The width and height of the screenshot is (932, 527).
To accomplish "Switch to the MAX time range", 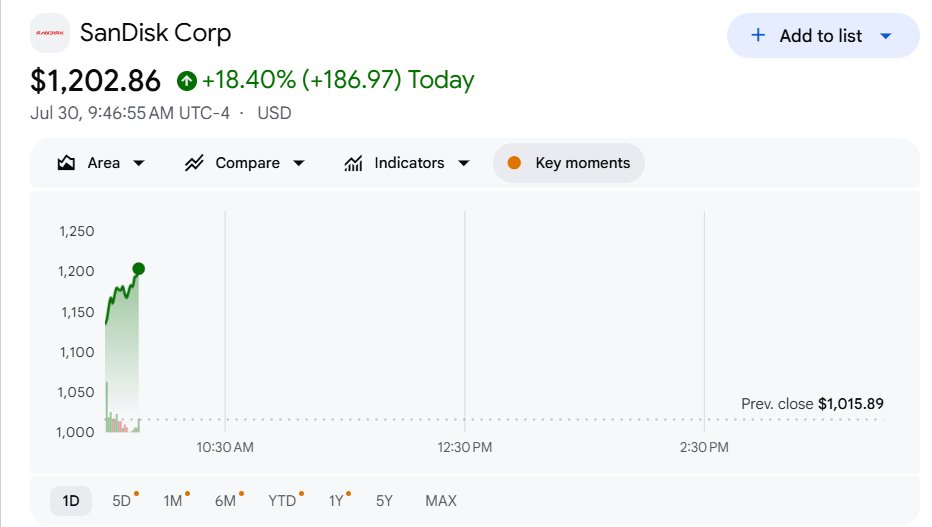I will [441, 501].
